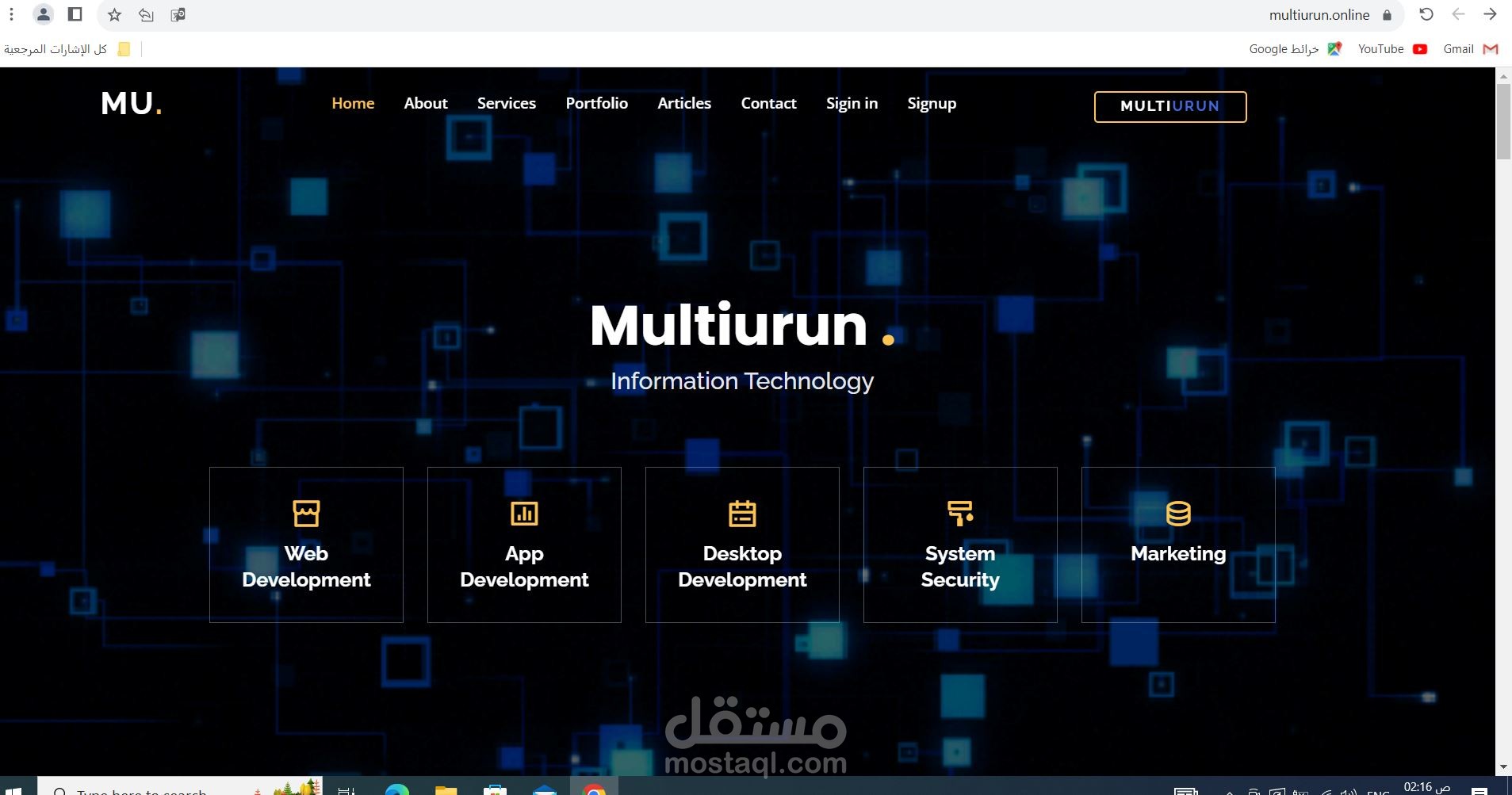
Task: Click the Desktop Development calendar icon
Action: click(x=741, y=514)
